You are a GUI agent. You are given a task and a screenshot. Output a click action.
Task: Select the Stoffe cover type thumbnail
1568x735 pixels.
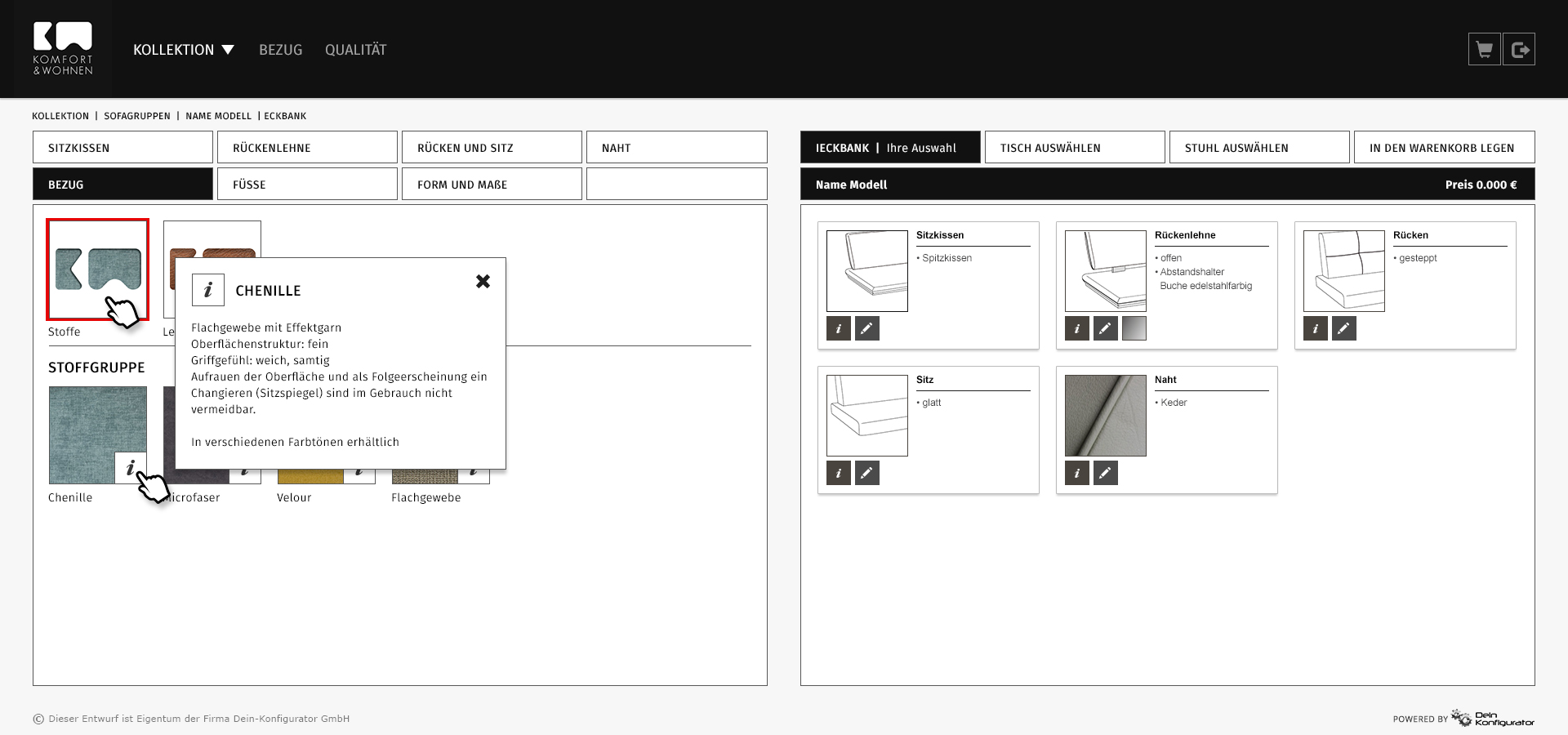(x=97, y=269)
